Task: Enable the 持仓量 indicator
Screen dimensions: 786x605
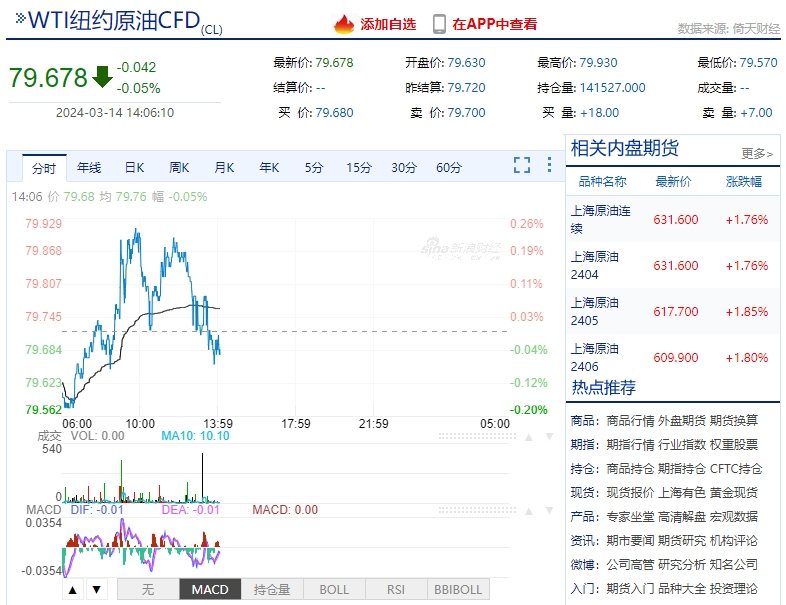Action: pyautogui.click(x=272, y=589)
